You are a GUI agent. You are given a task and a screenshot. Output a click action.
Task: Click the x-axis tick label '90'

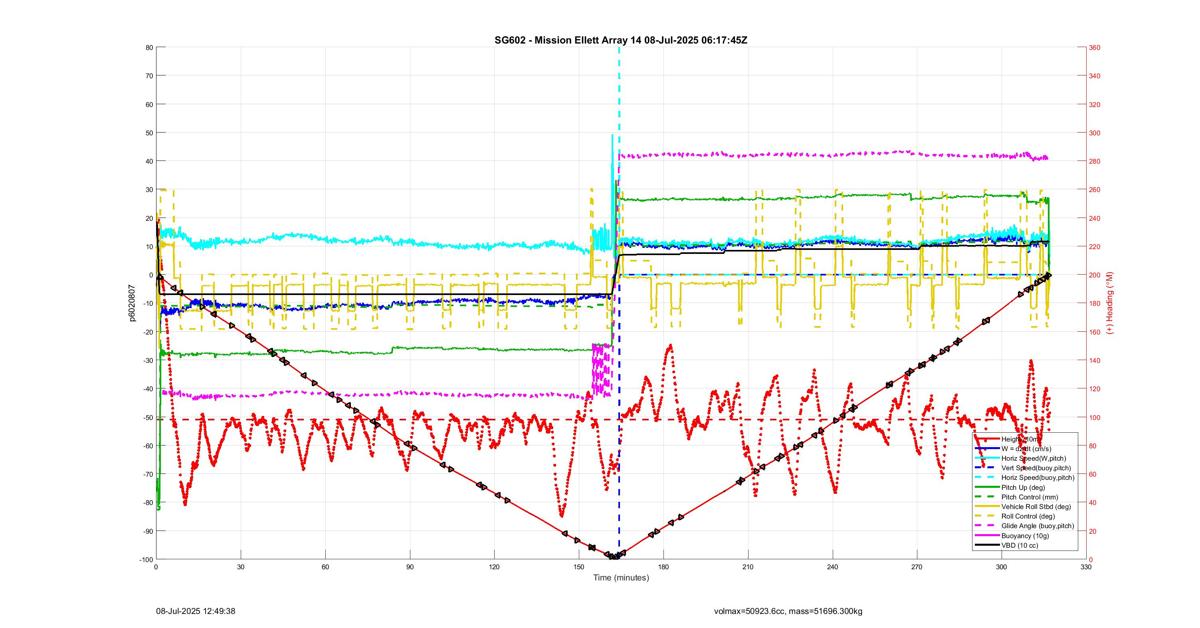pyautogui.click(x=409, y=567)
